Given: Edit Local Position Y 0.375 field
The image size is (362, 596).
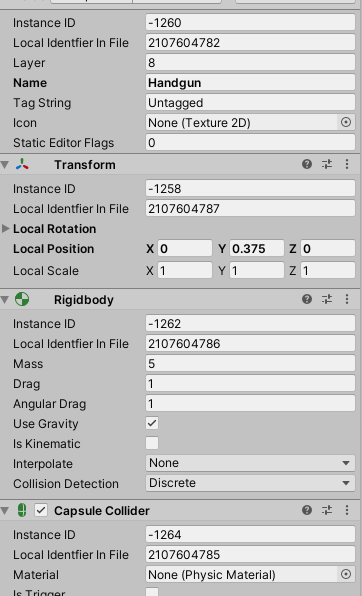Looking at the screenshot, I should click(x=257, y=249).
